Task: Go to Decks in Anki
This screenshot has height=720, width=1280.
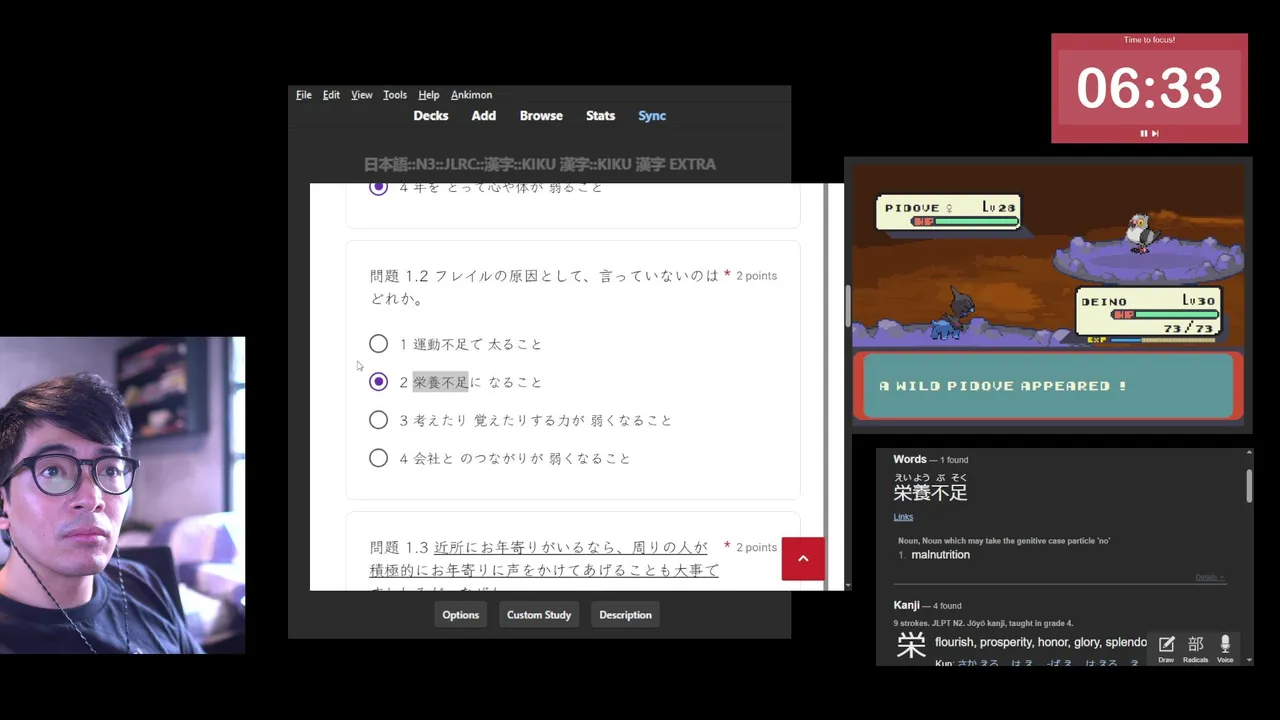Action: (x=431, y=116)
